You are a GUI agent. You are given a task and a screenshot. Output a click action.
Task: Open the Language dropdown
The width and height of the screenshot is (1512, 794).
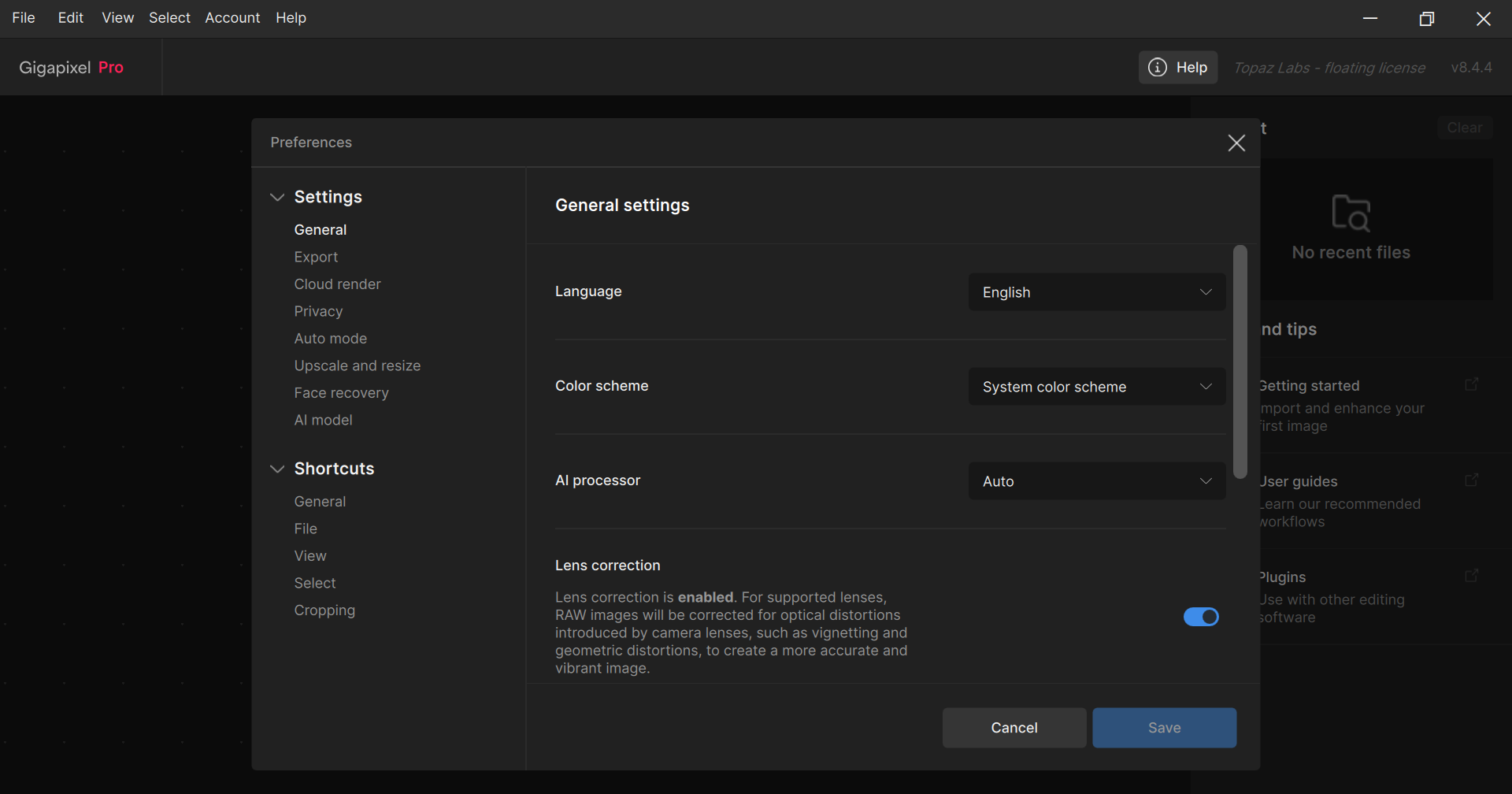1096,292
